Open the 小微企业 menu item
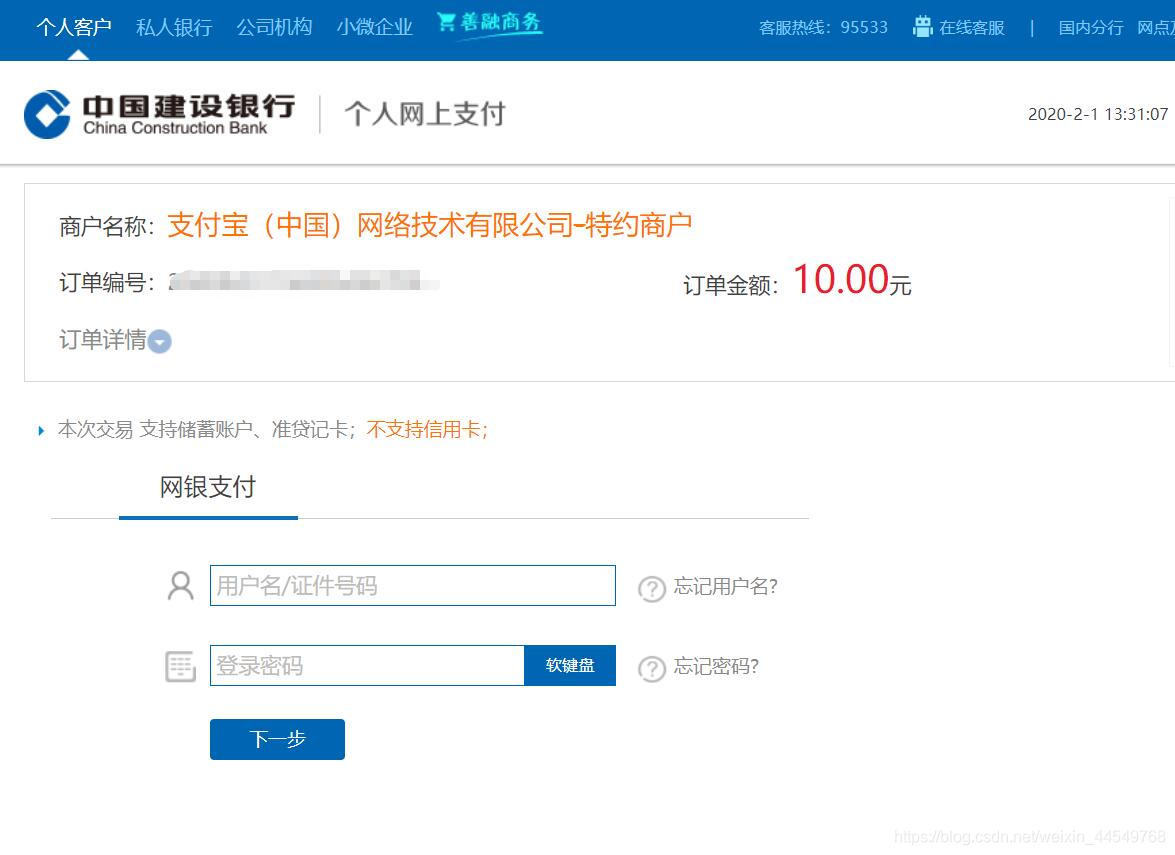The width and height of the screenshot is (1175, 855). coord(375,28)
